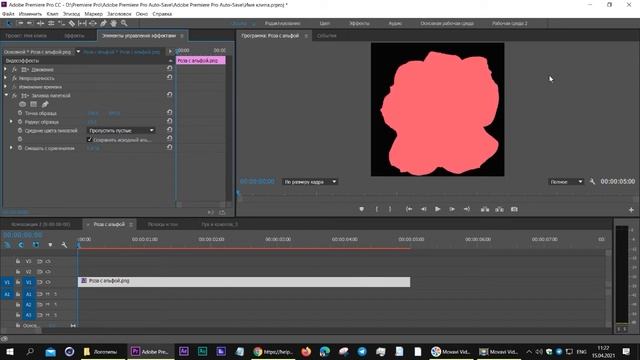Toggle the fx switch for Заливка палитрой effect
The height and width of the screenshot is (360, 640).
click(14, 96)
